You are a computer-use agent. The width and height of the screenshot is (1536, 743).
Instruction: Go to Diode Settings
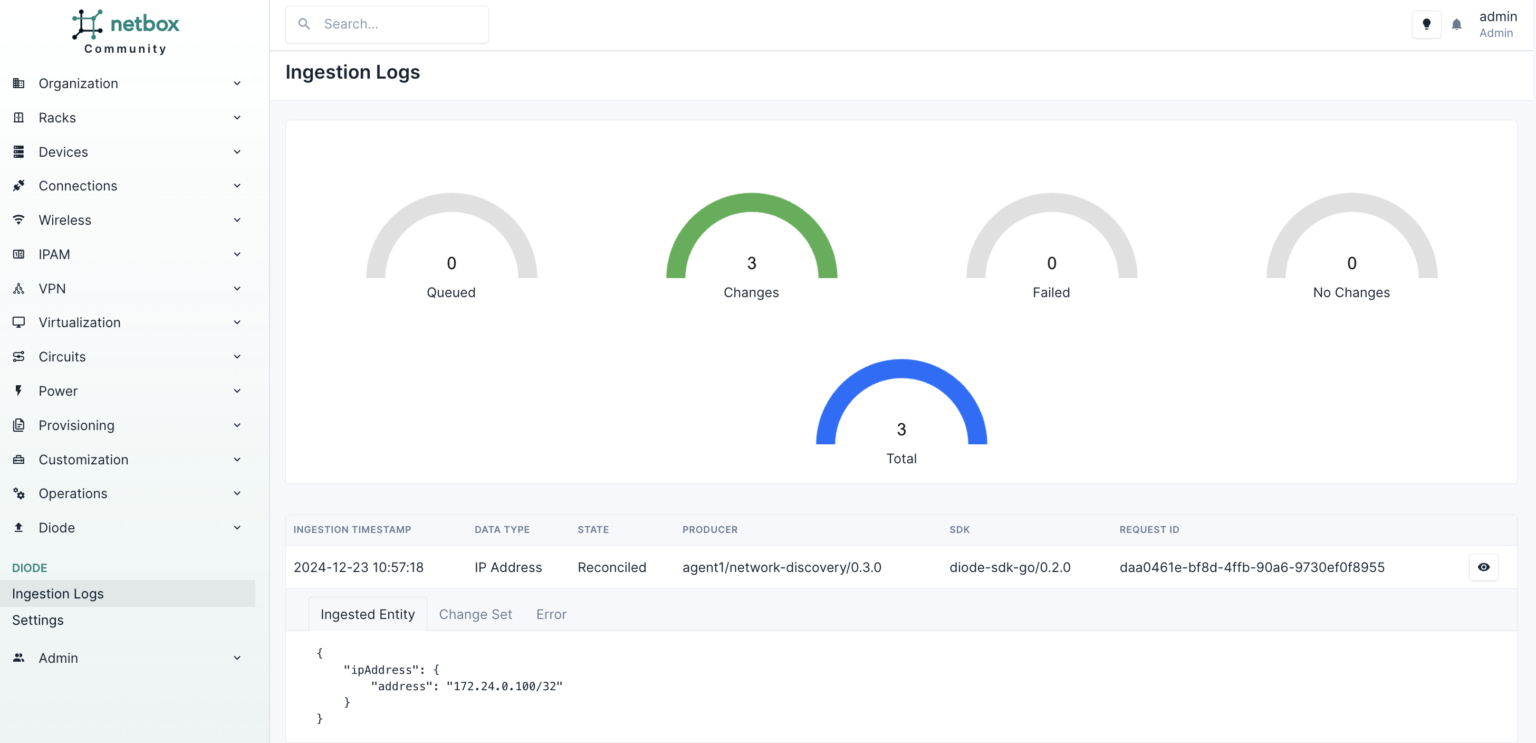pyautogui.click(x=37, y=620)
